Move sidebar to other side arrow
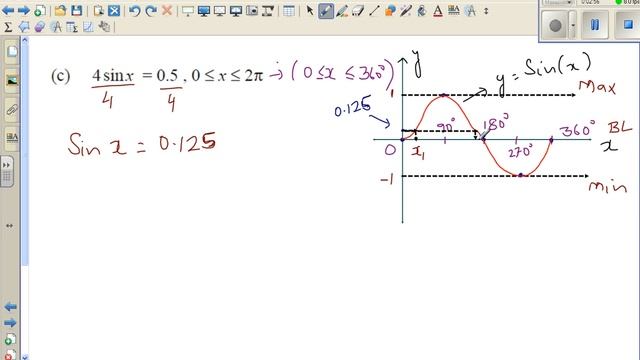 click(9, 225)
